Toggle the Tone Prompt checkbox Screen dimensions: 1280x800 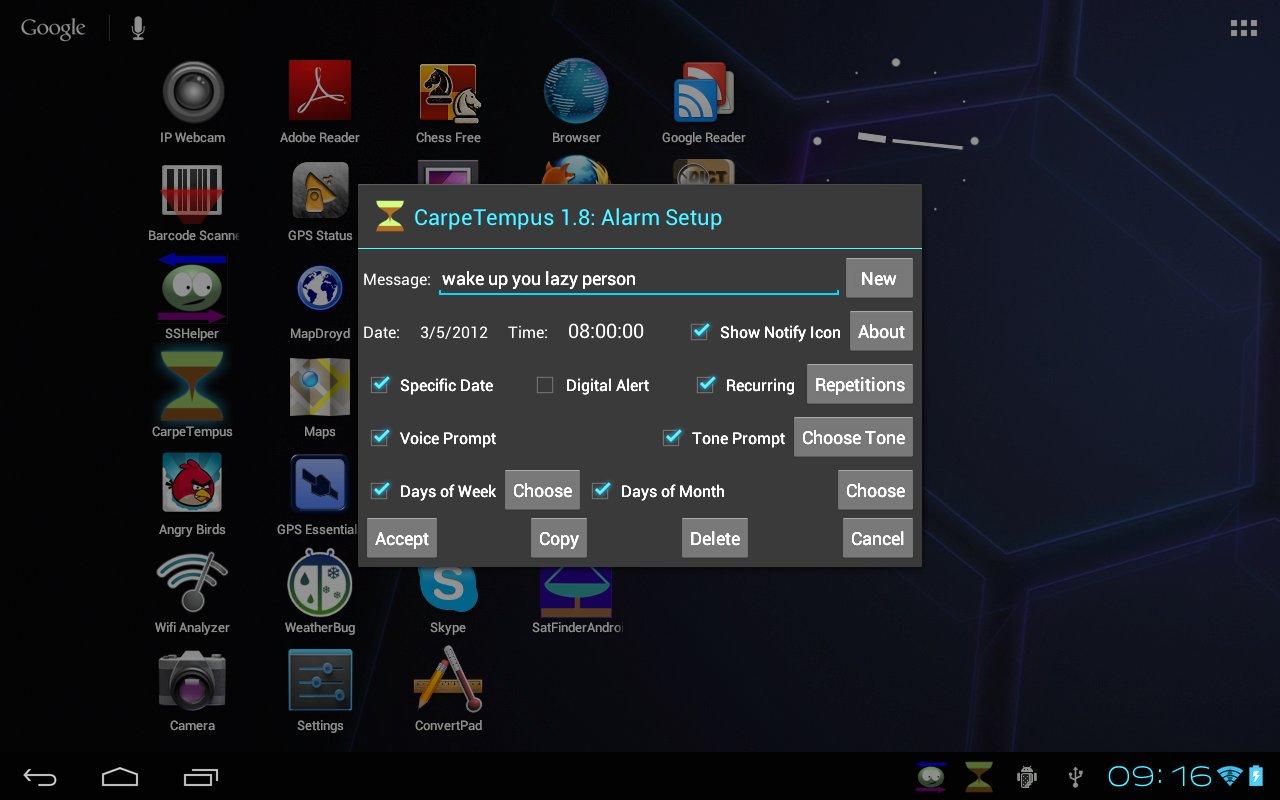[672, 437]
